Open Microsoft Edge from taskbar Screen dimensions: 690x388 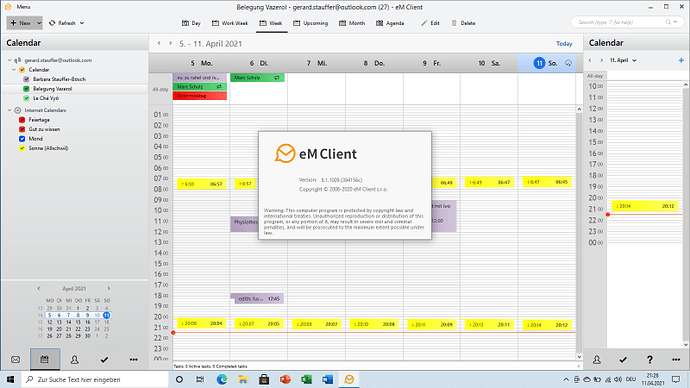click(222, 379)
